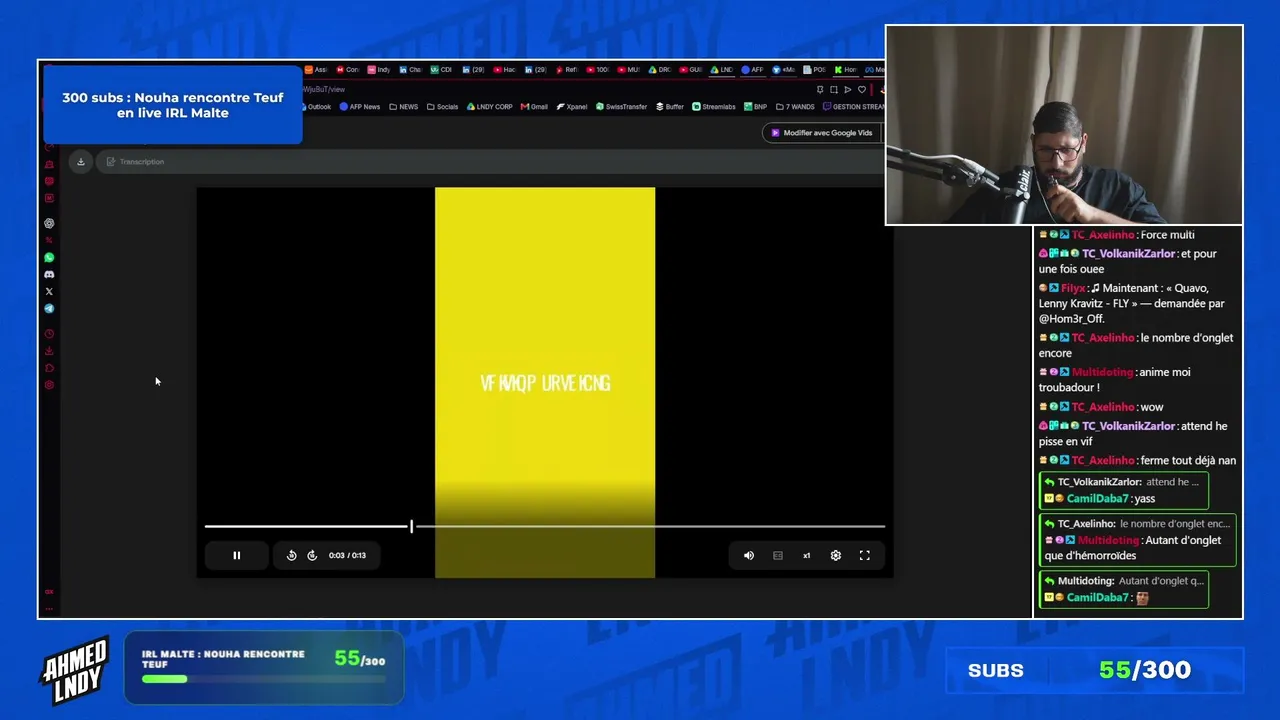Switch to the Indy browser tab

click(379, 70)
